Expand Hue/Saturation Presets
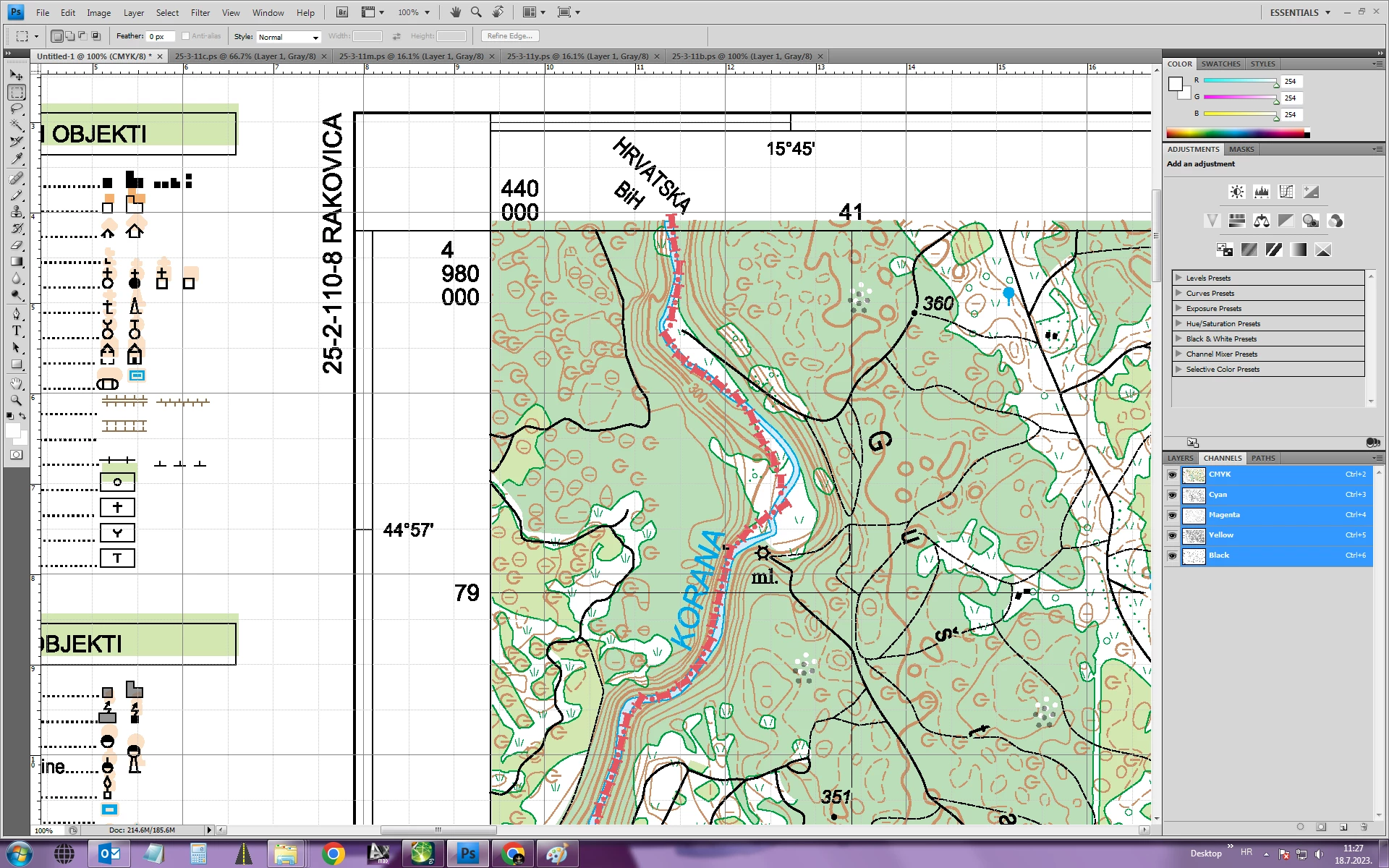 pyautogui.click(x=1178, y=323)
